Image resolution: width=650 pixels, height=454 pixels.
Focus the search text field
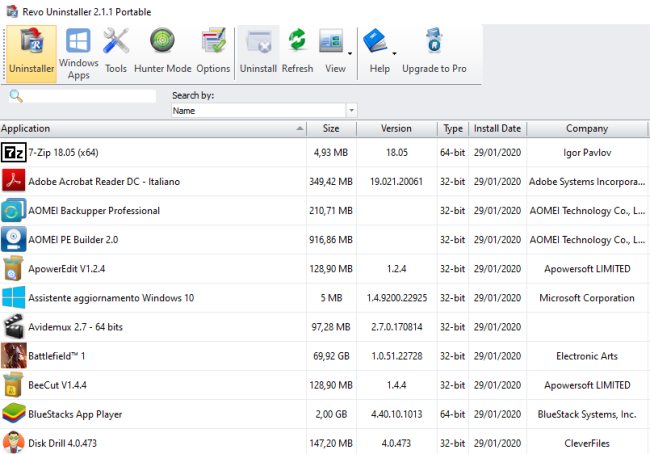[x=90, y=96]
